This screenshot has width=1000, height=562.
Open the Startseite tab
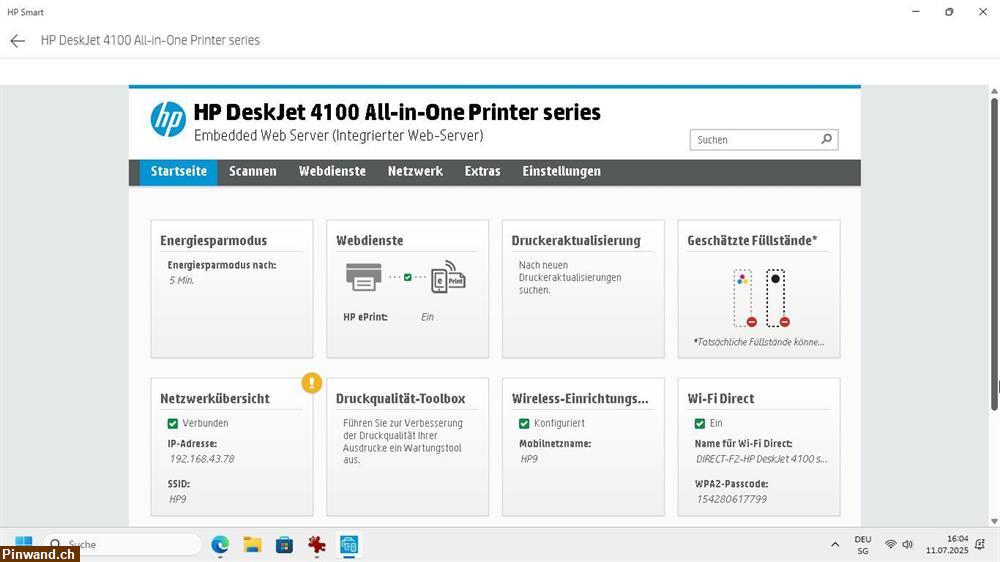coord(179,172)
